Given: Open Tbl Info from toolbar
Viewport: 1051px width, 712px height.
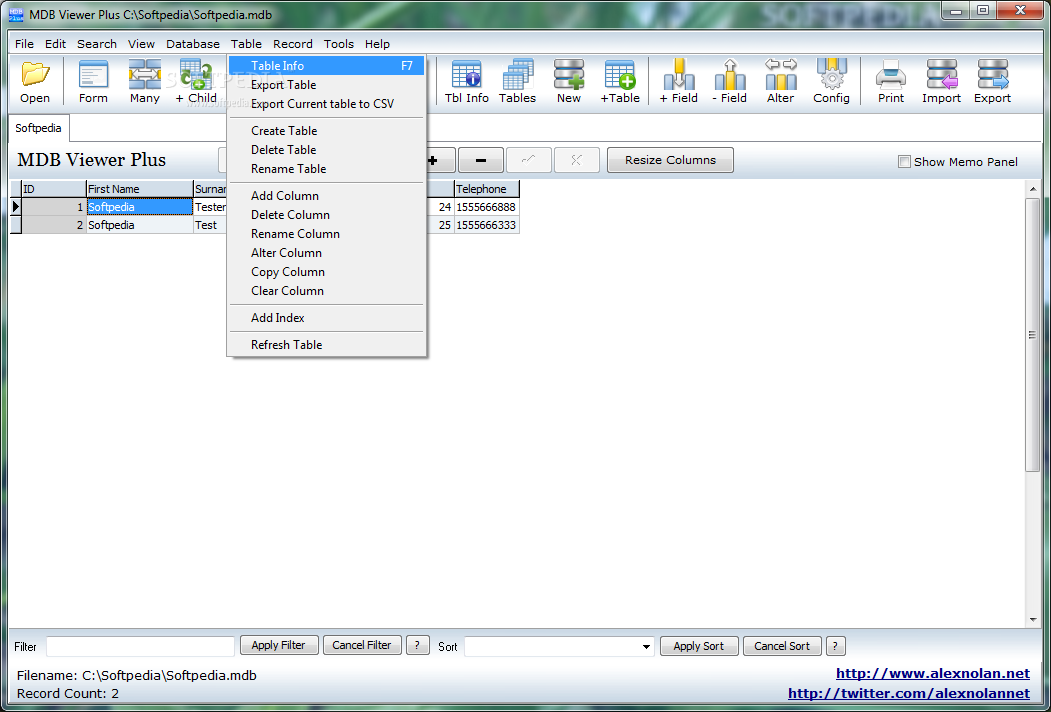Looking at the screenshot, I should [x=467, y=81].
